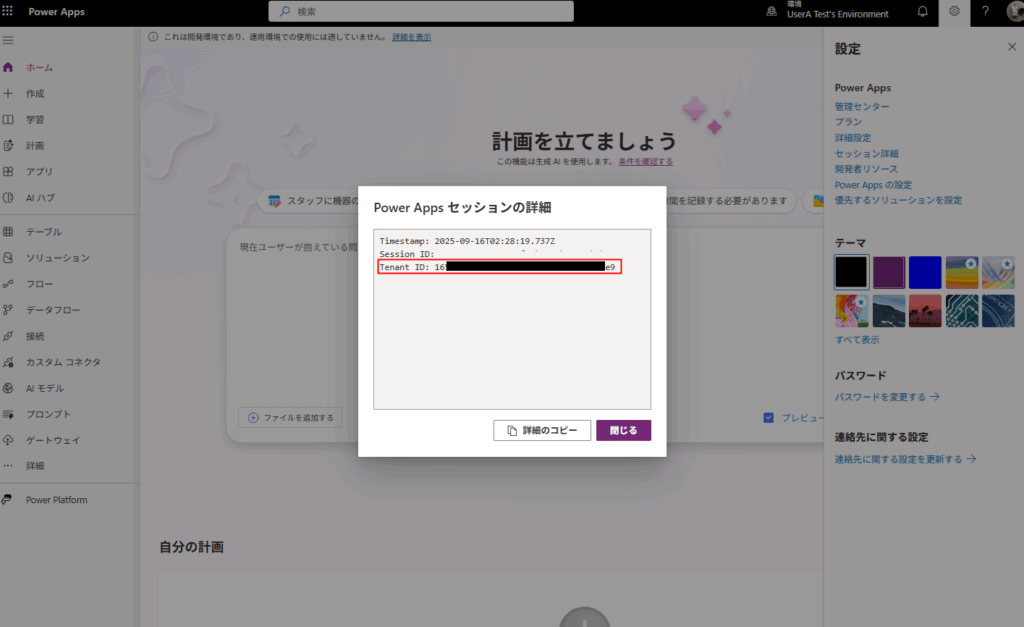Click the Timestamp line in session details
Image resolution: width=1024 pixels, height=627 pixels.
click(x=467, y=241)
